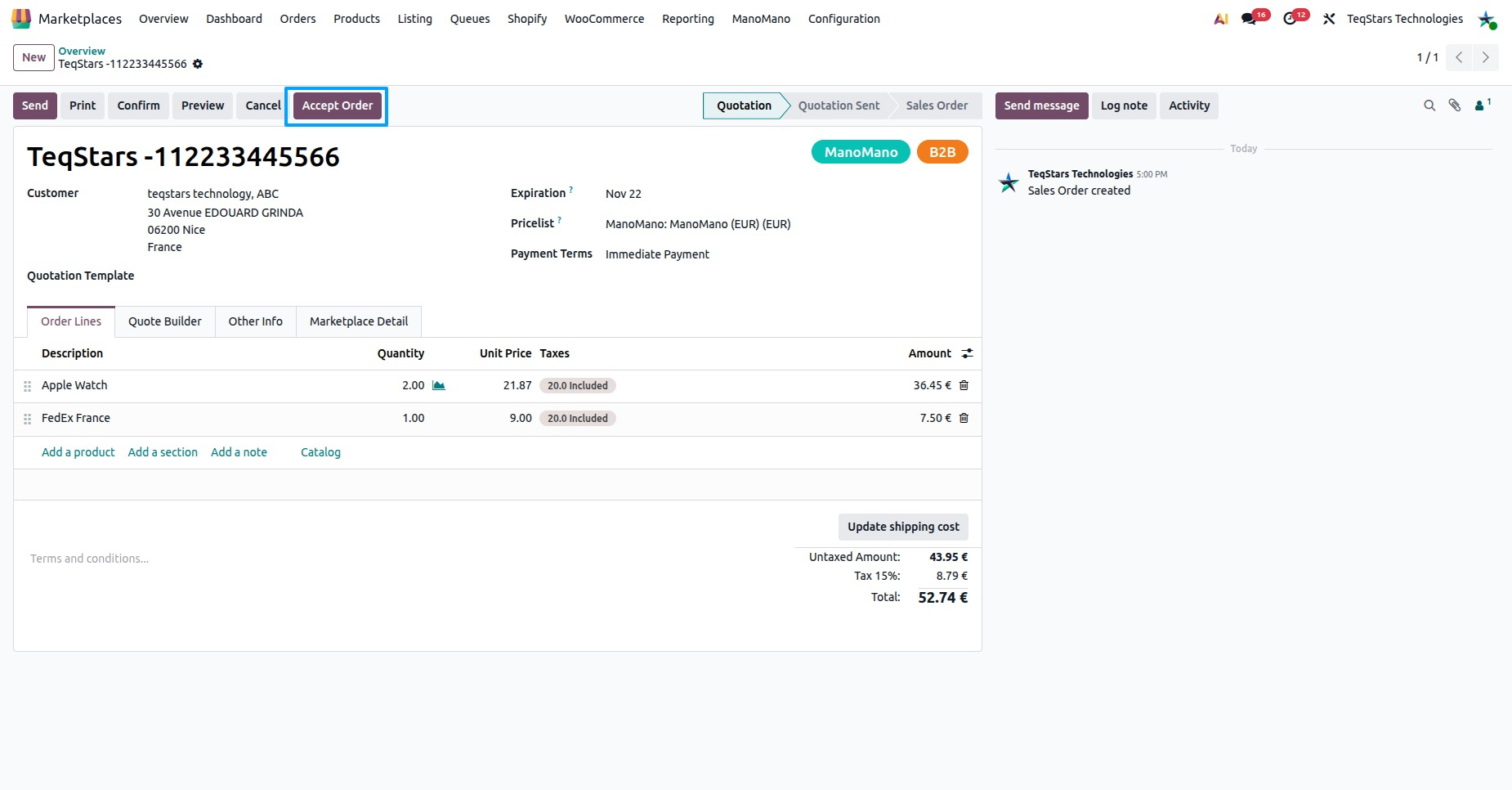This screenshot has height=790, width=1512.
Task: Open the conversations message icon
Action: click(x=1249, y=19)
